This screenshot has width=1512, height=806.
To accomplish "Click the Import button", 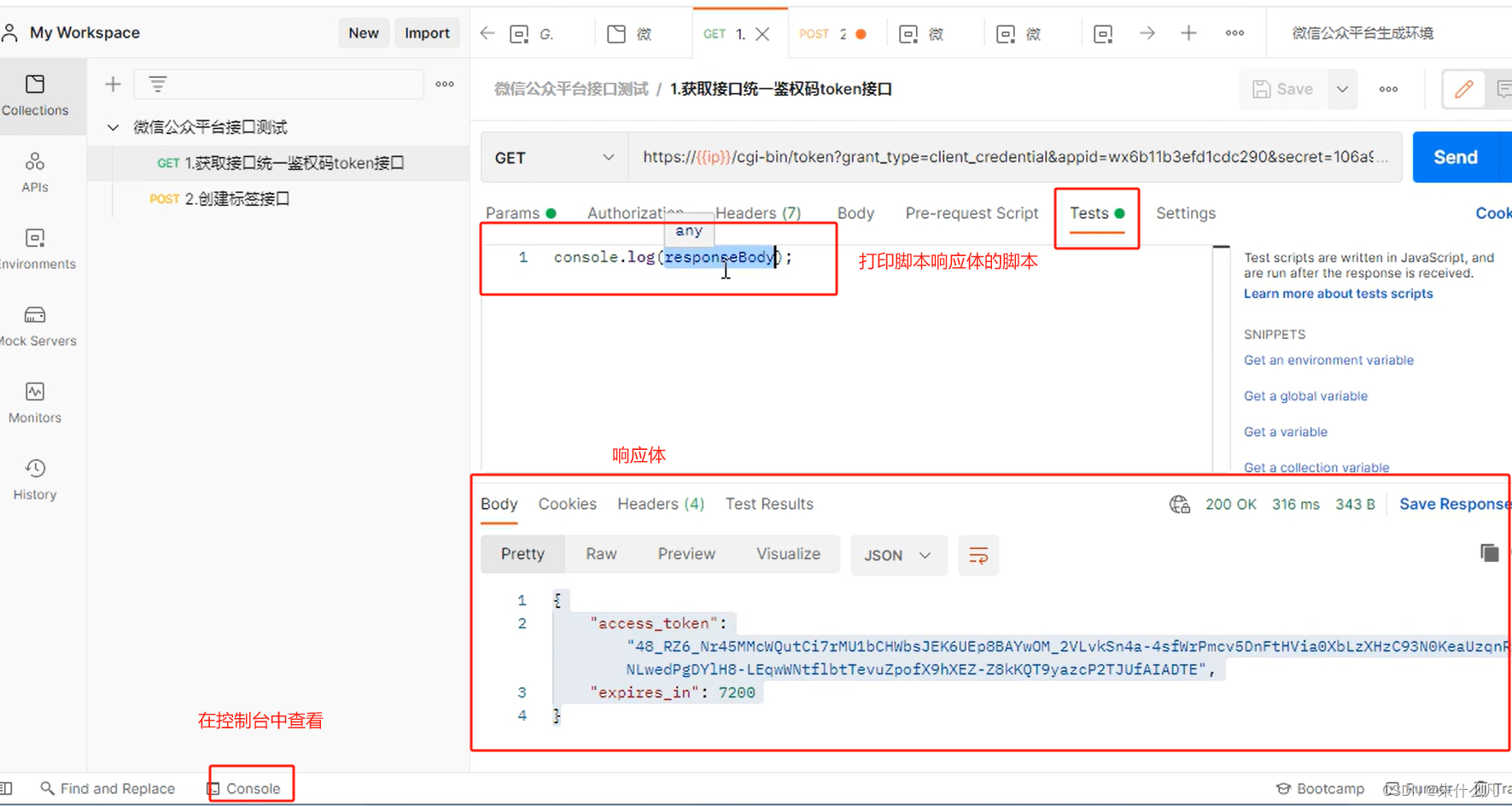I will (x=427, y=32).
